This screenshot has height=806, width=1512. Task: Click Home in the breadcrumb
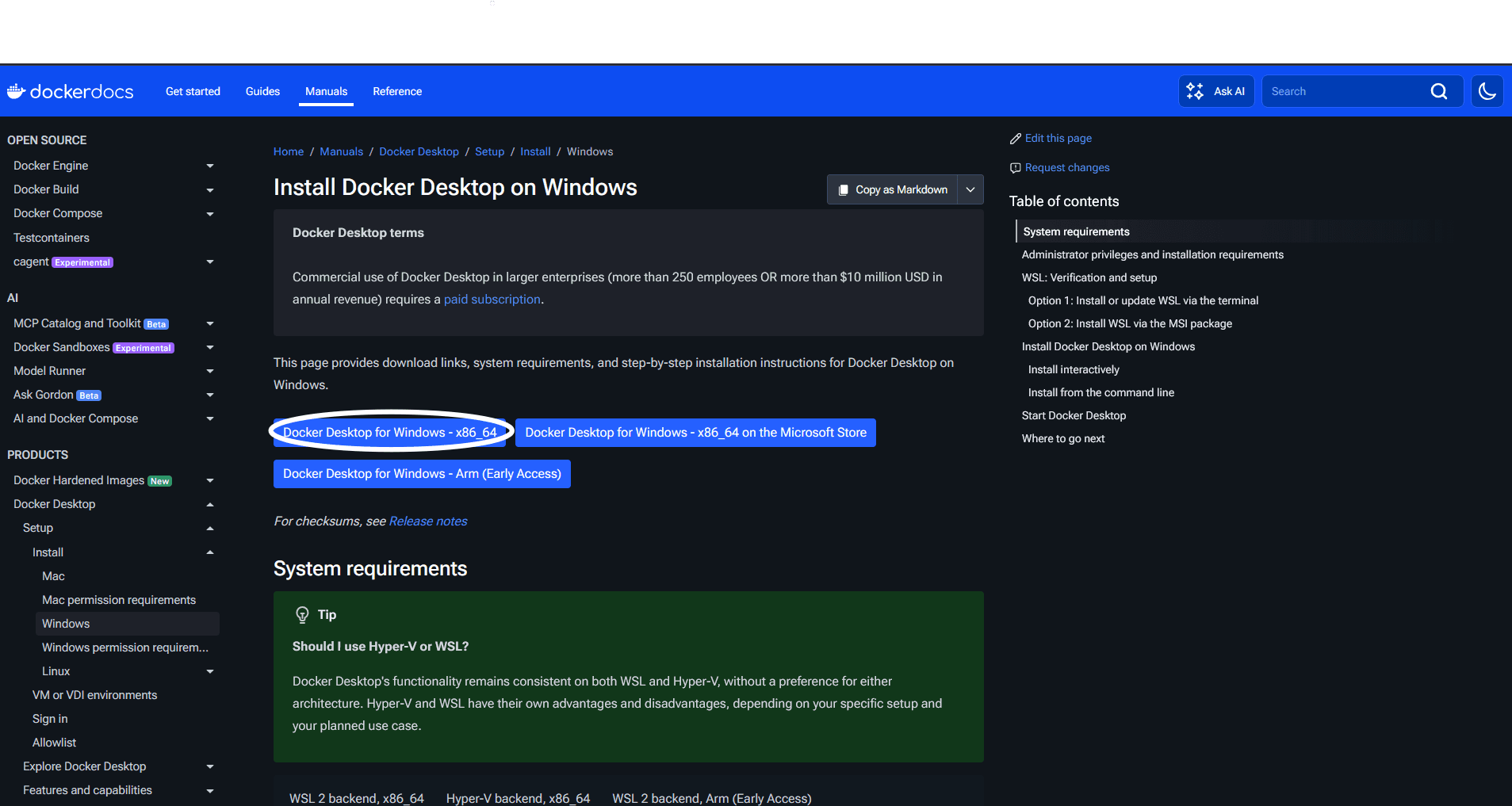(289, 151)
